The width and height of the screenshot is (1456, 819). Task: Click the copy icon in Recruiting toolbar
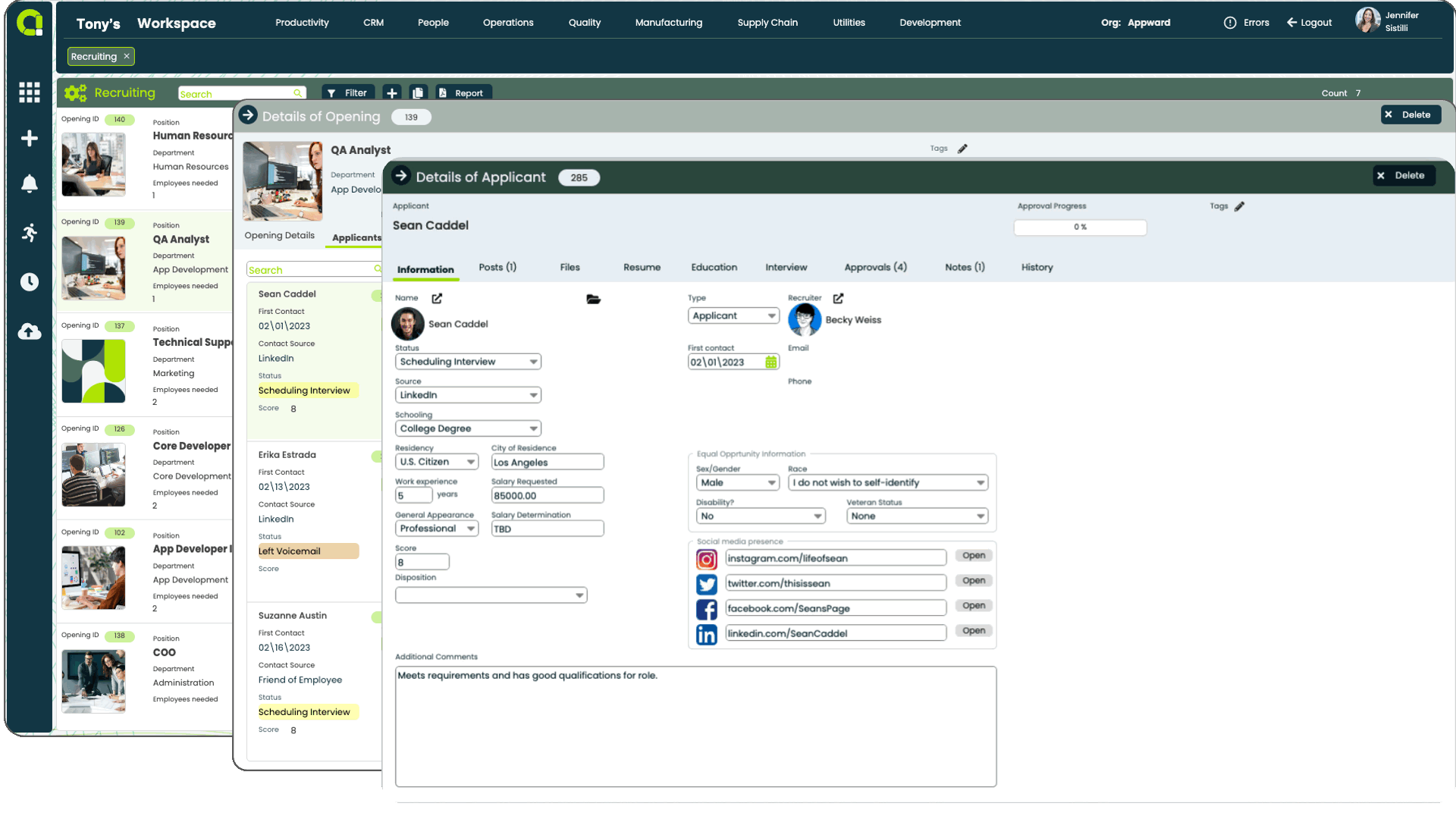coord(417,93)
